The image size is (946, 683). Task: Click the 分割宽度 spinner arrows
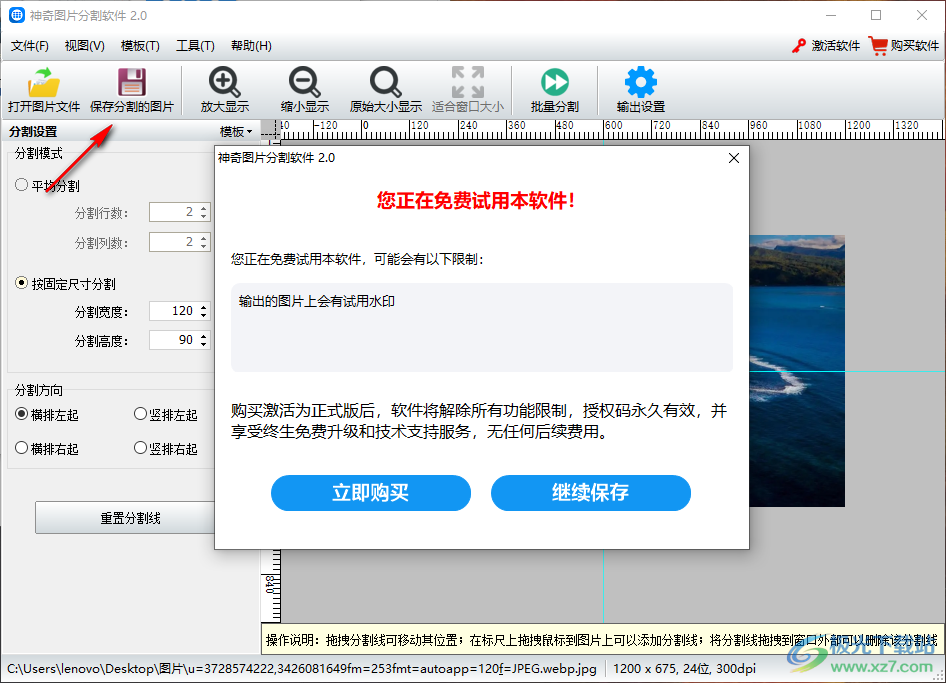point(204,311)
